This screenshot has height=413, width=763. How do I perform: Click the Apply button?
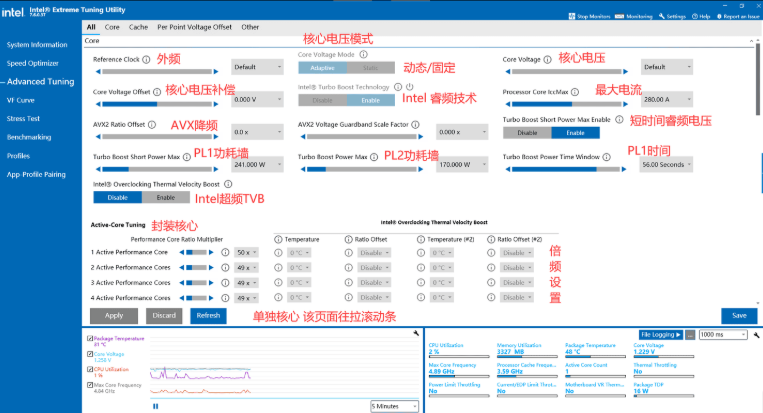(114, 315)
